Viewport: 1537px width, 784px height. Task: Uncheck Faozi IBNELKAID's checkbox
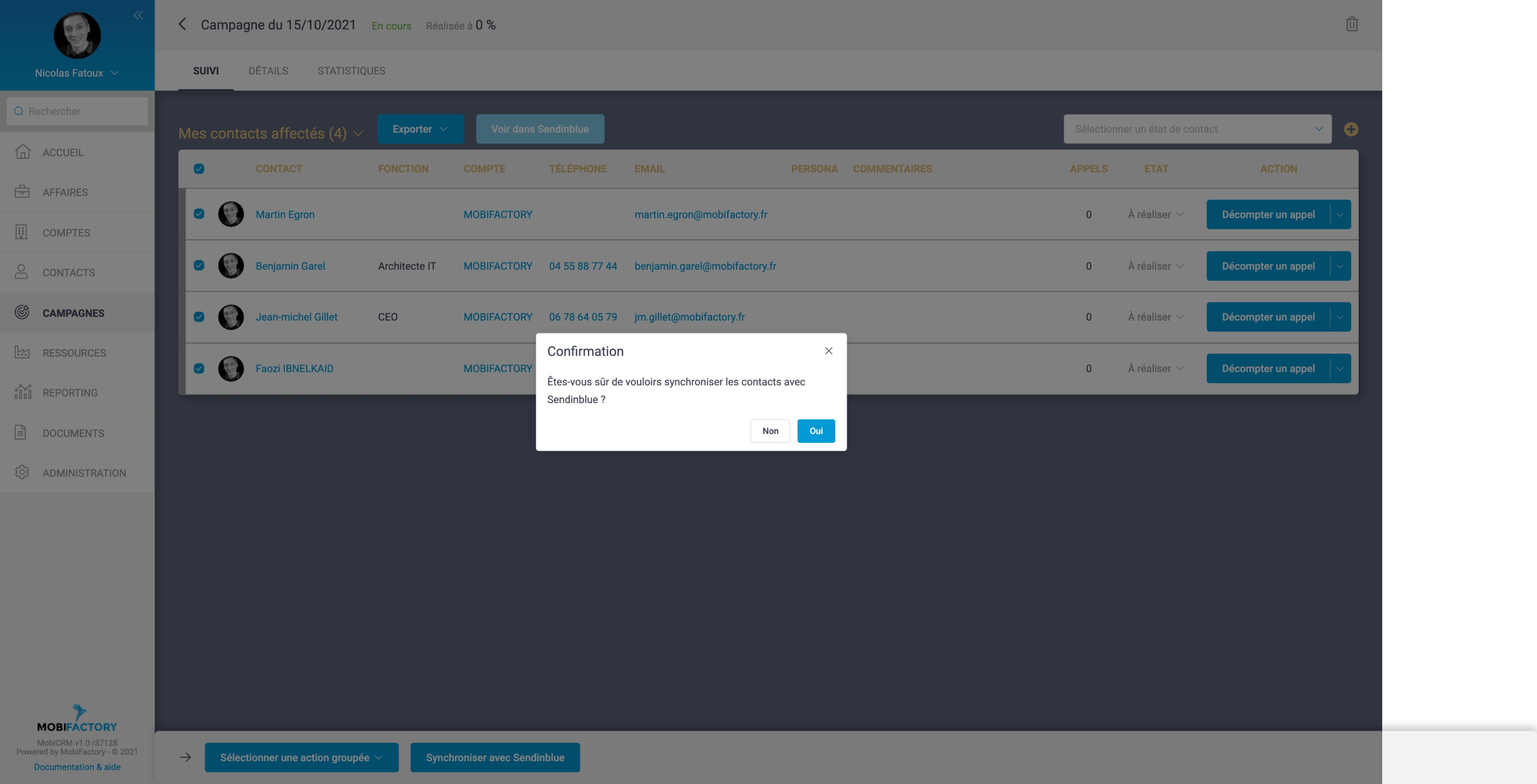click(199, 369)
